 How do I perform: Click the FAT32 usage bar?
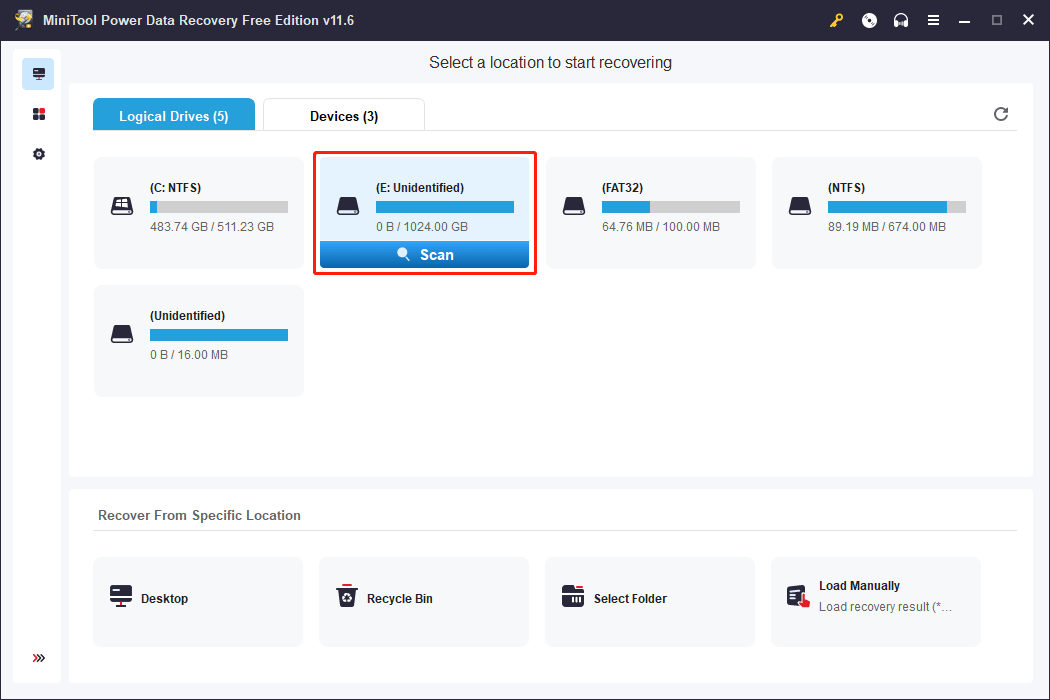(671, 207)
